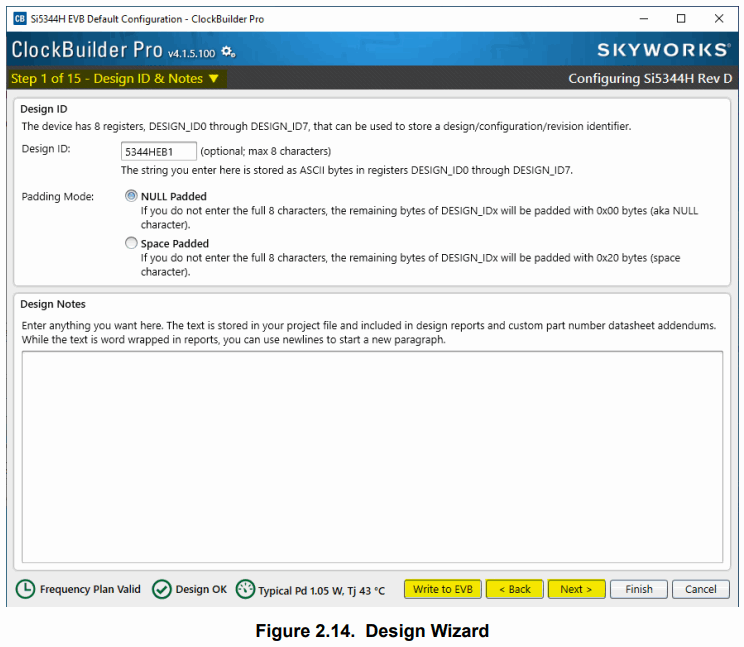The height and width of the screenshot is (647, 744).
Task: Click Configuring Si5344H Rev D text
Action: tap(650, 78)
